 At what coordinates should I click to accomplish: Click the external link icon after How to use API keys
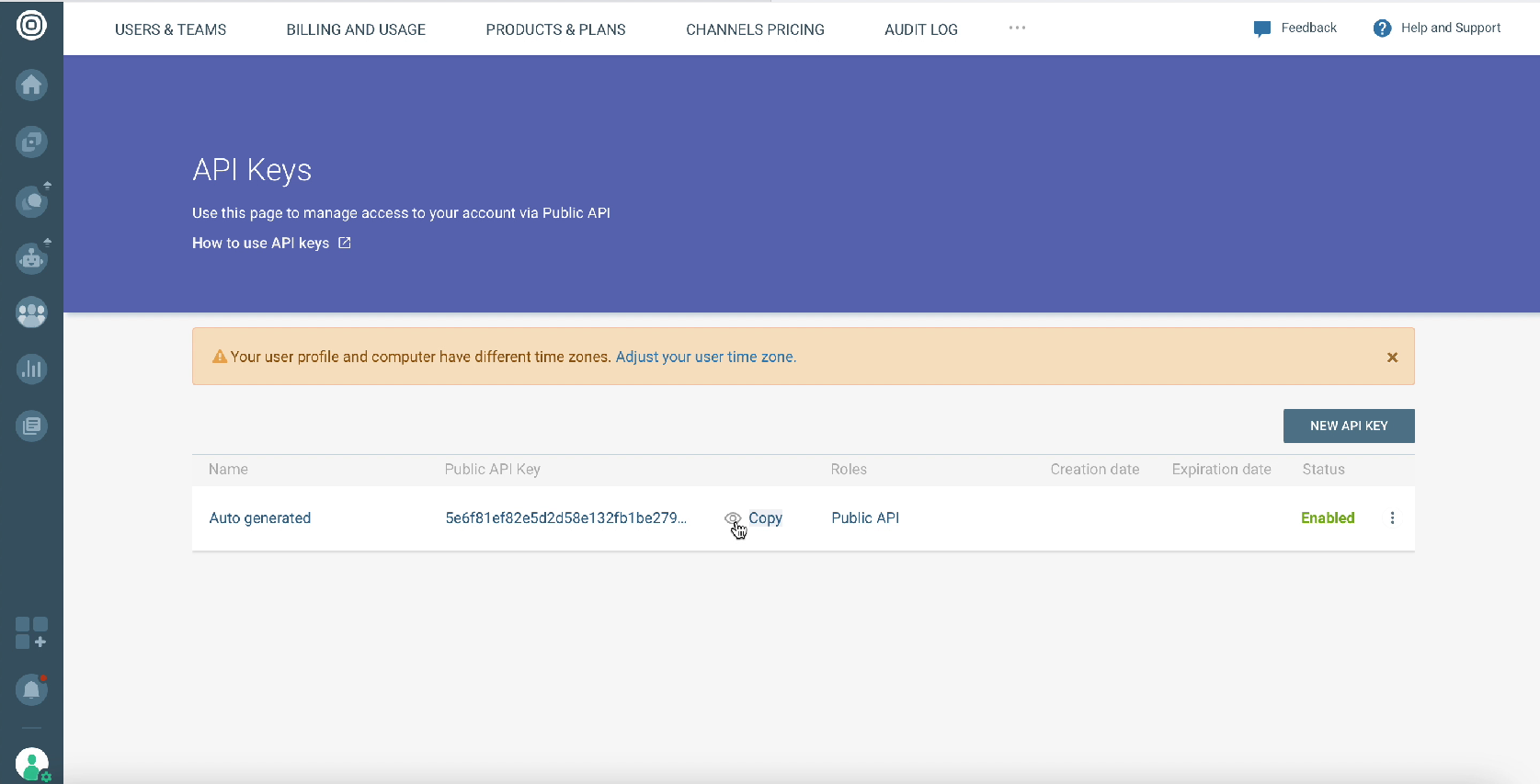pos(345,243)
